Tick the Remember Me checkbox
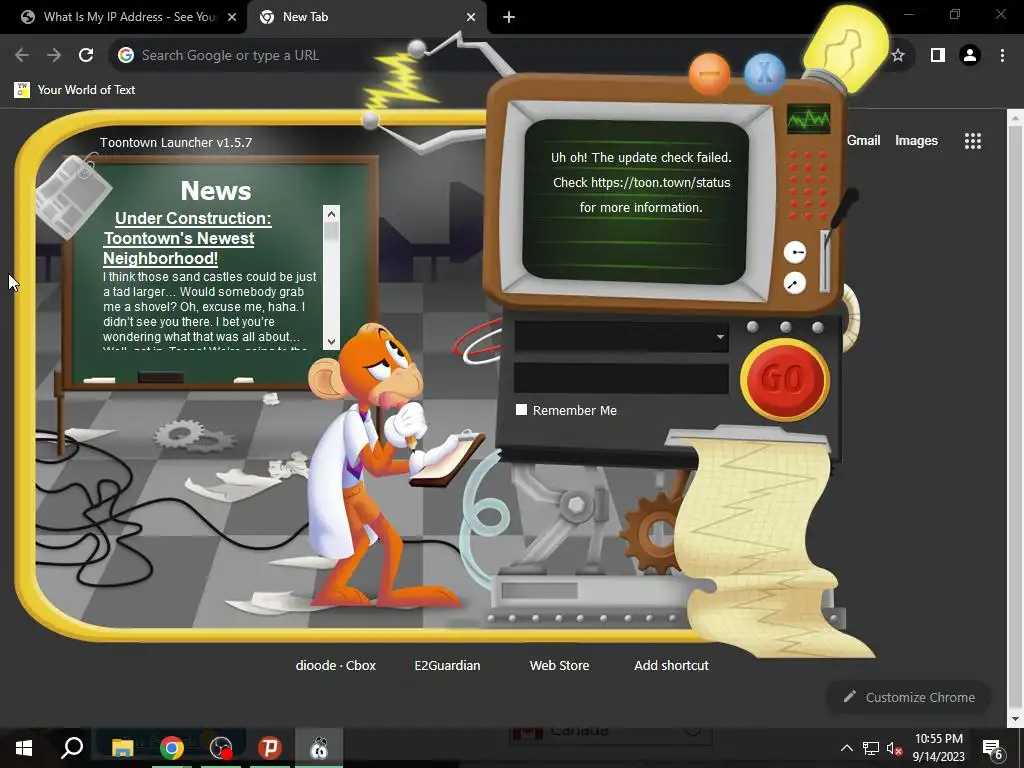This screenshot has height=768, width=1024. (x=521, y=409)
